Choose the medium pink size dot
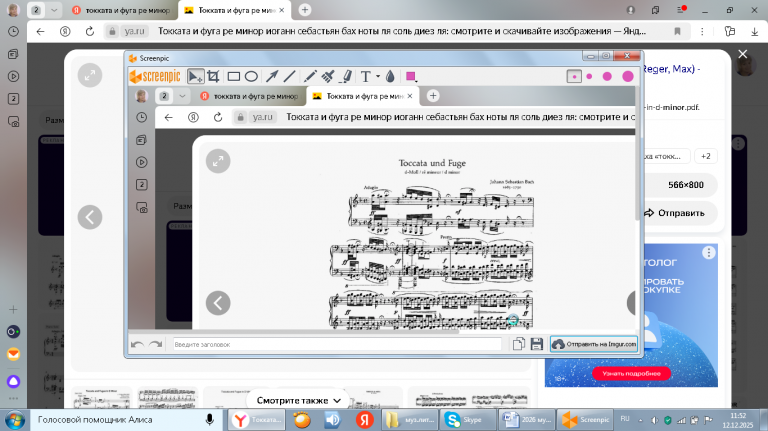768x431 pixels. (x=607, y=76)
